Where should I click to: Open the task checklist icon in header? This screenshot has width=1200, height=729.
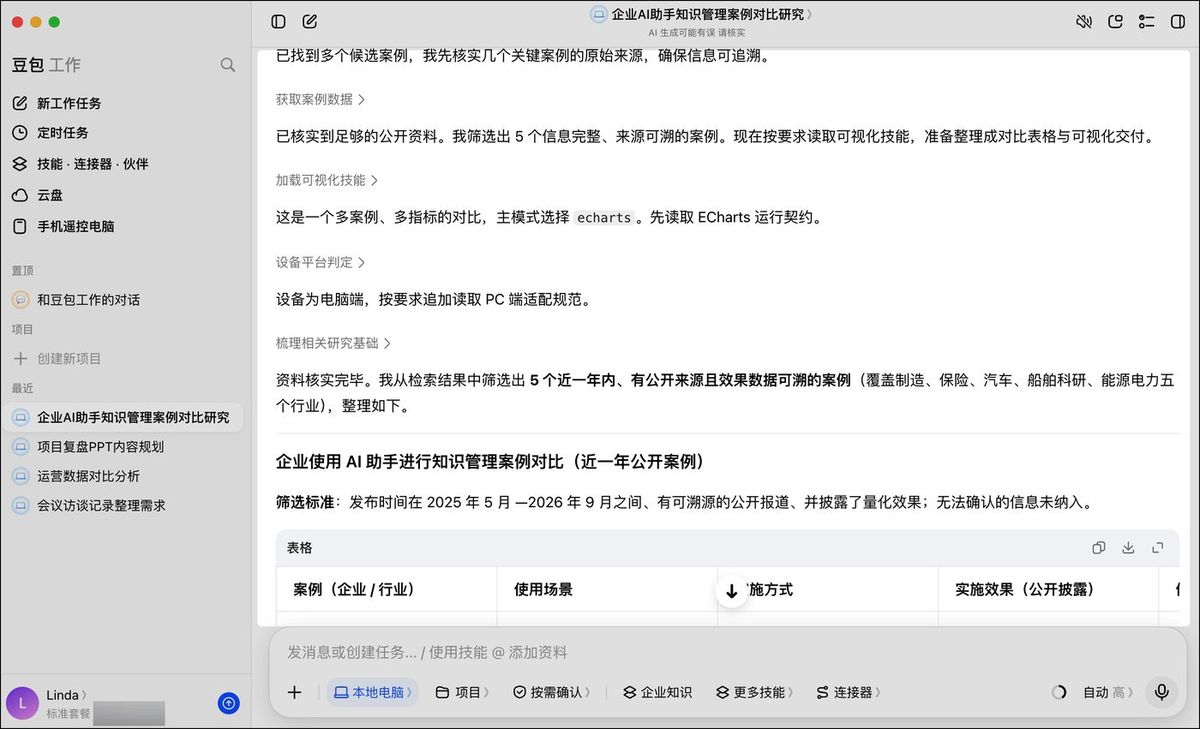pyautogui.click(x=1146, y=21)
